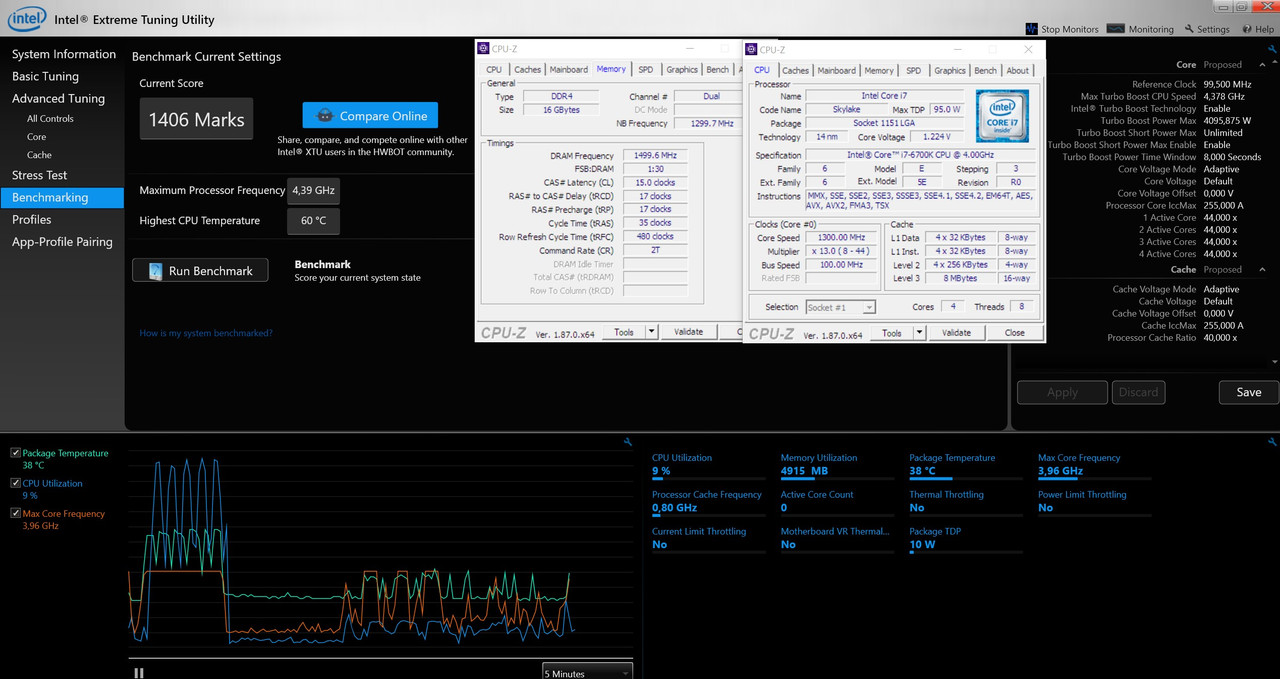
Task: Click the icon on the Run Benchmark button
Action: coord(155,271)
